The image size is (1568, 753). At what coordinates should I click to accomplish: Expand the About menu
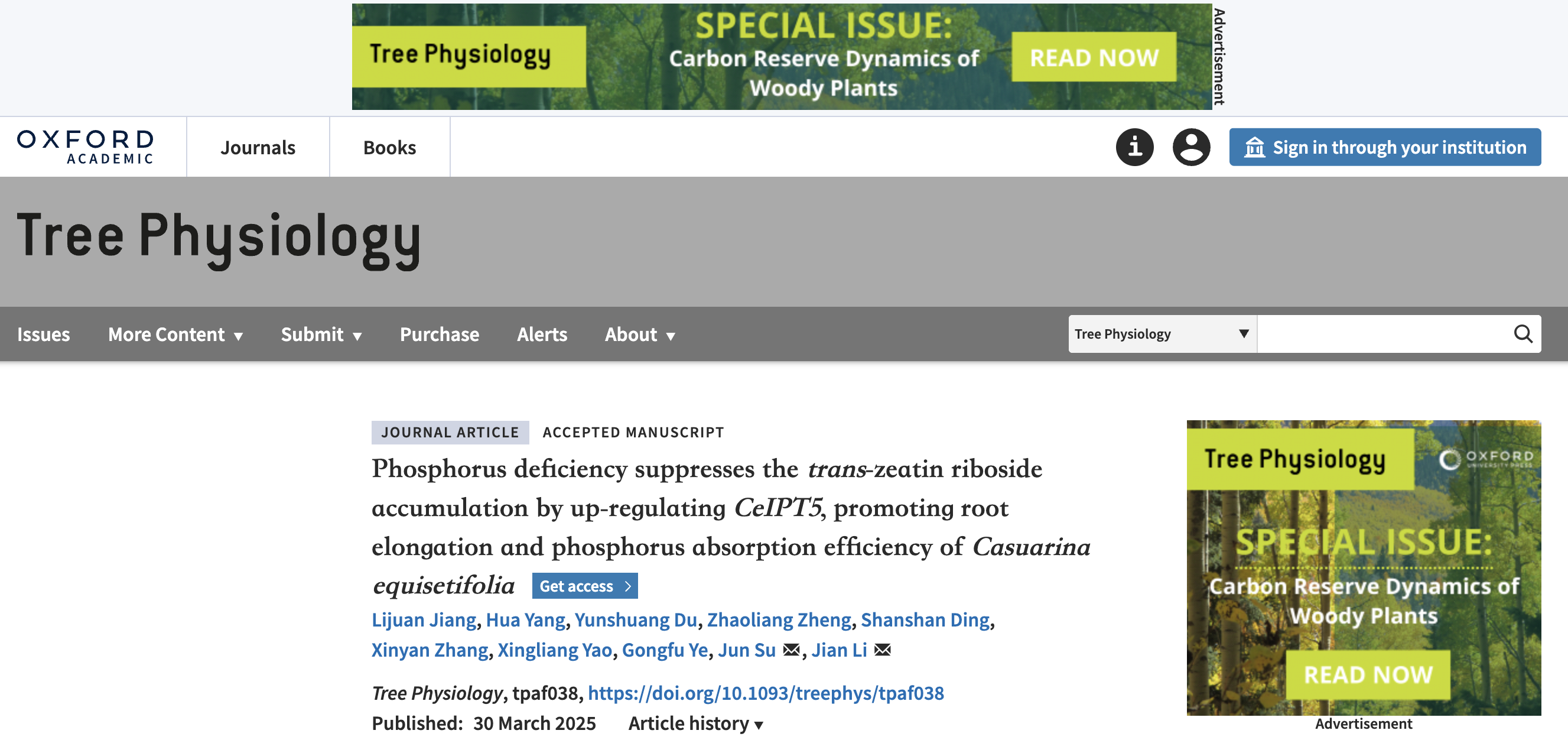click(x=639, y=334)
